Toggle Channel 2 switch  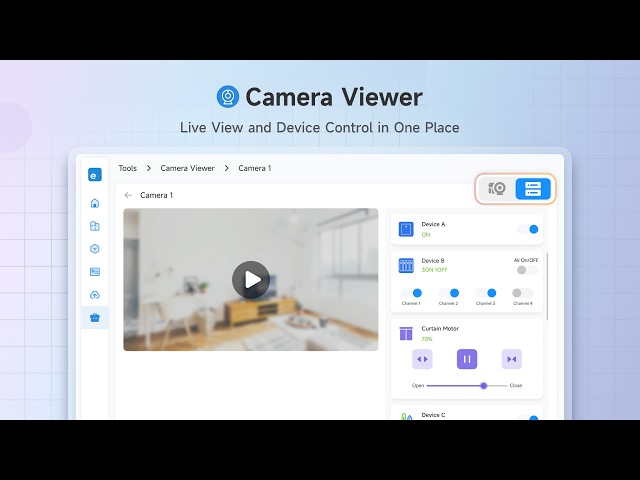click(448, 293)
